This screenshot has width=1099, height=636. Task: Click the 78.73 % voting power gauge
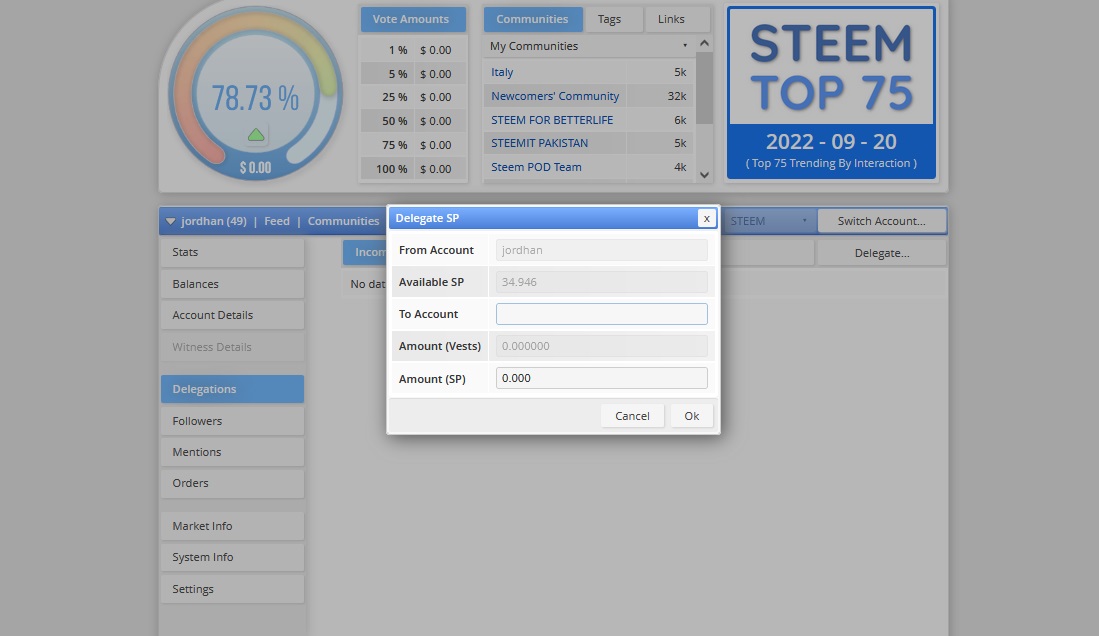click(x=255, y=93)
